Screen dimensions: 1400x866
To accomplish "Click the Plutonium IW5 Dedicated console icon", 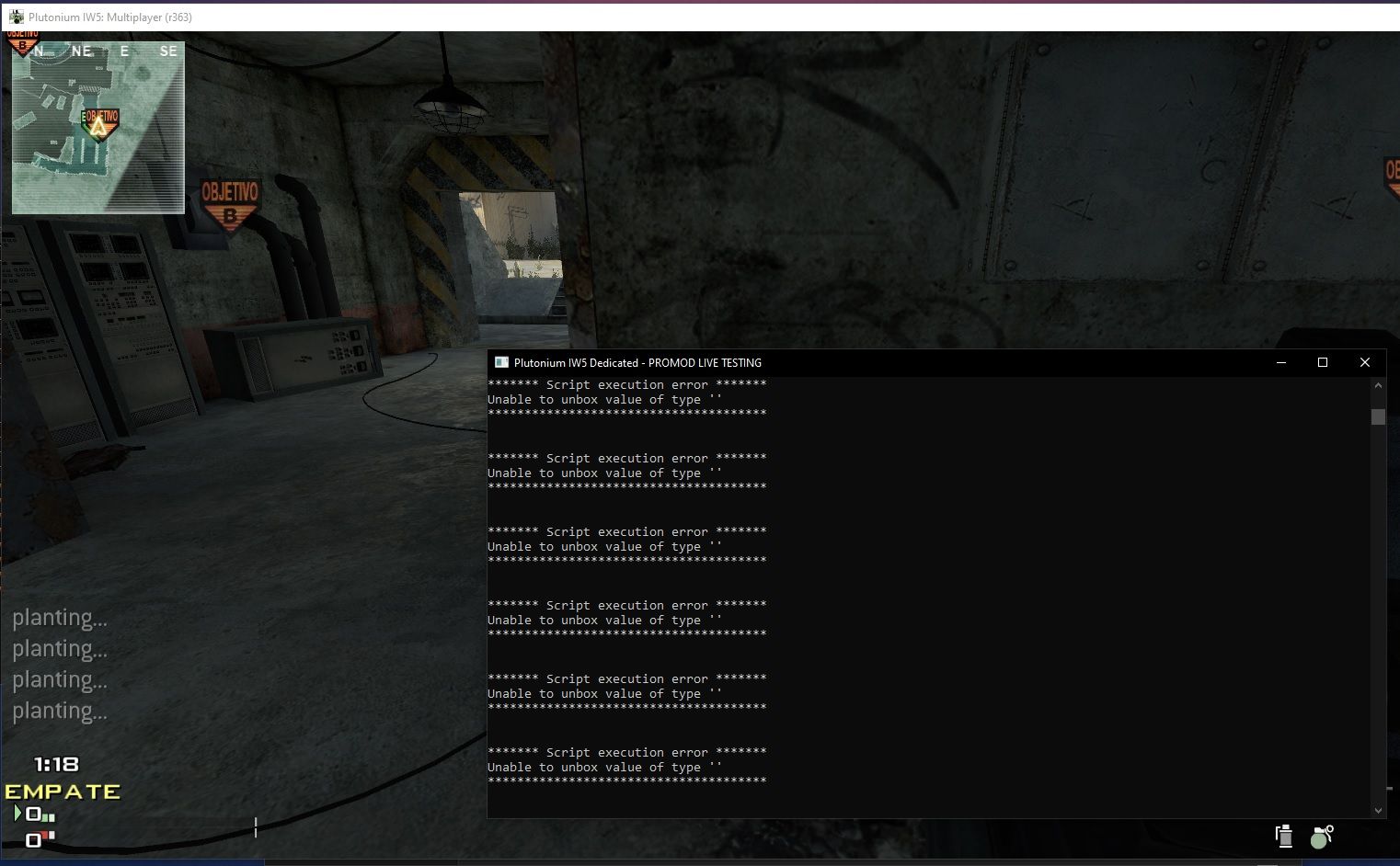I will (501, 362).
